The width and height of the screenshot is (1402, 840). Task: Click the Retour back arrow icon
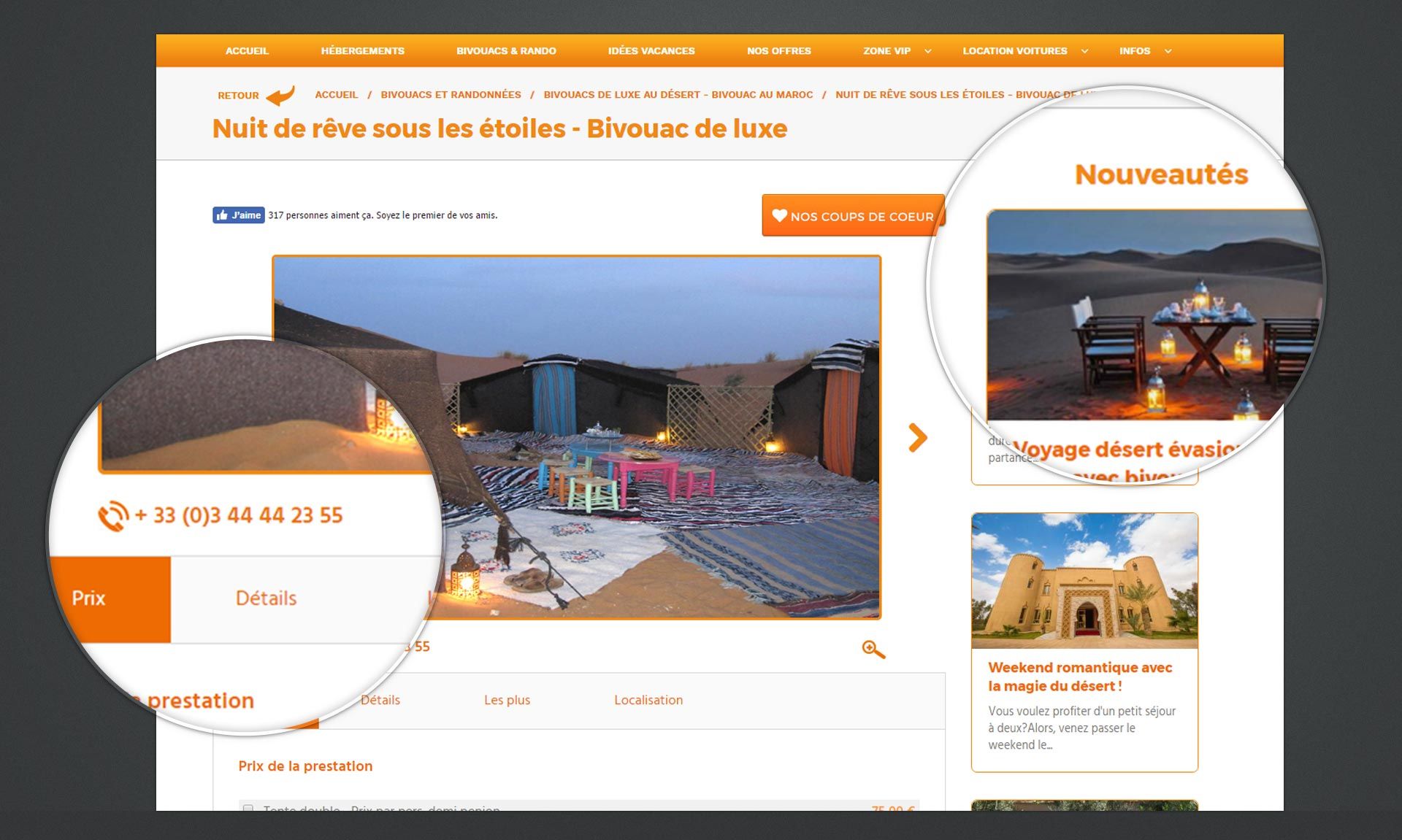pos(280,96)
